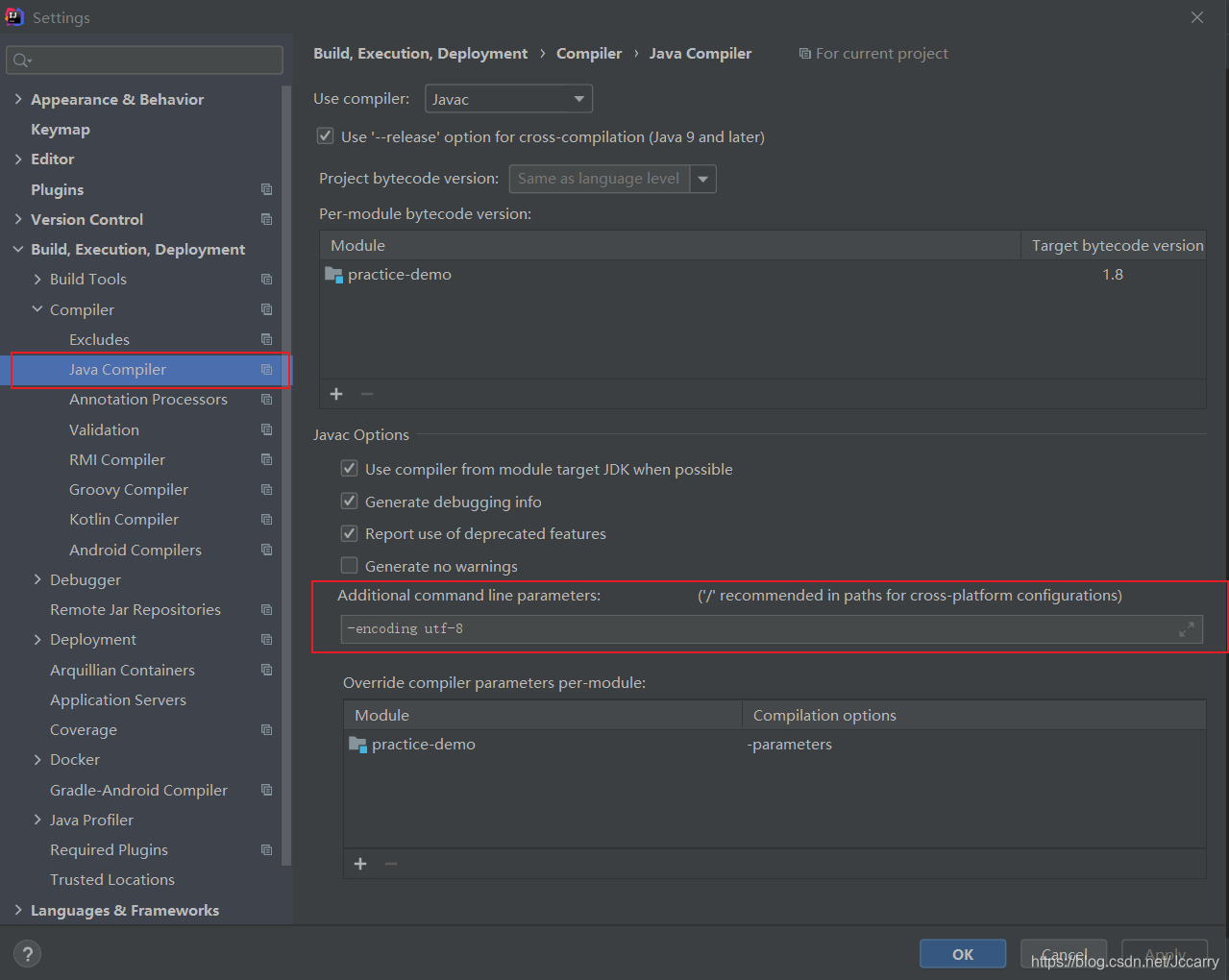Viewport: 1229px width, 980px height.
Task: Expand the Debugger node
Action: coord(37,579)
